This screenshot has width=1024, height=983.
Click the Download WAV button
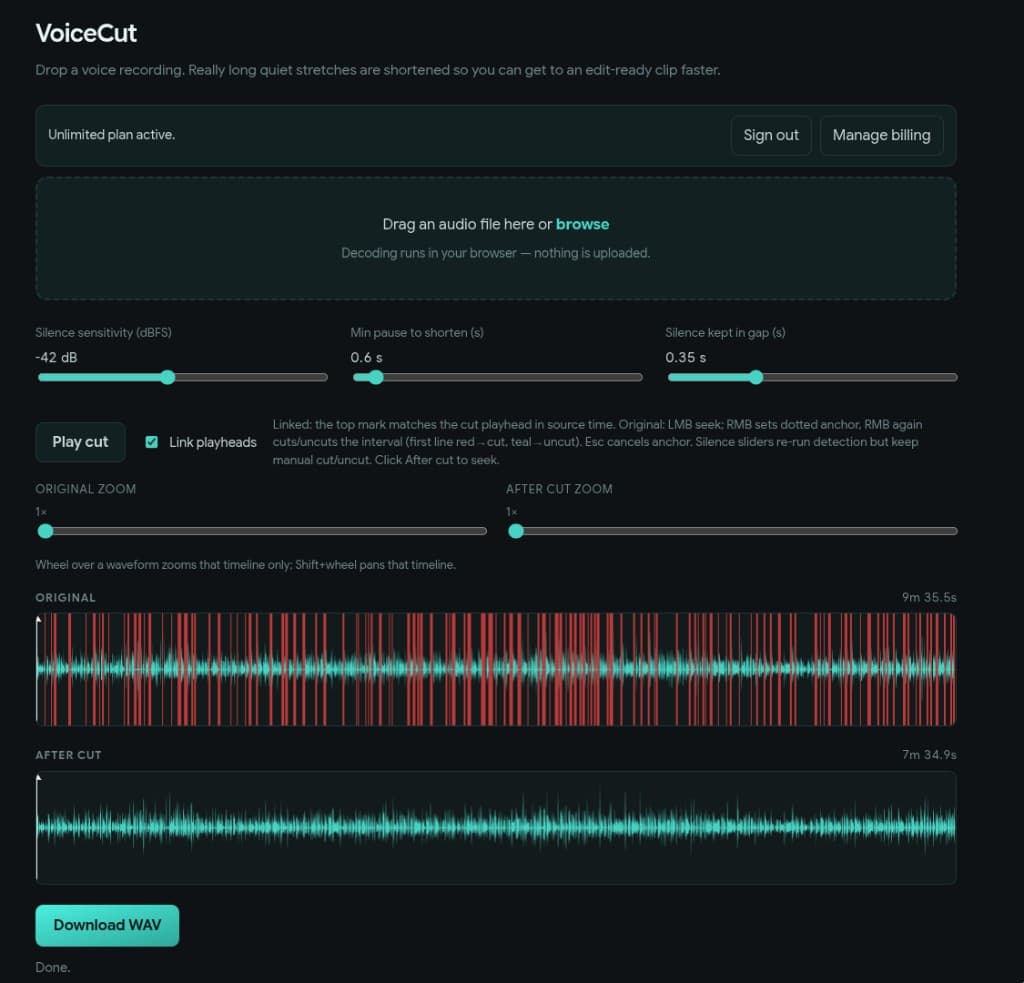pyautogui.click(x=106, y=925)
